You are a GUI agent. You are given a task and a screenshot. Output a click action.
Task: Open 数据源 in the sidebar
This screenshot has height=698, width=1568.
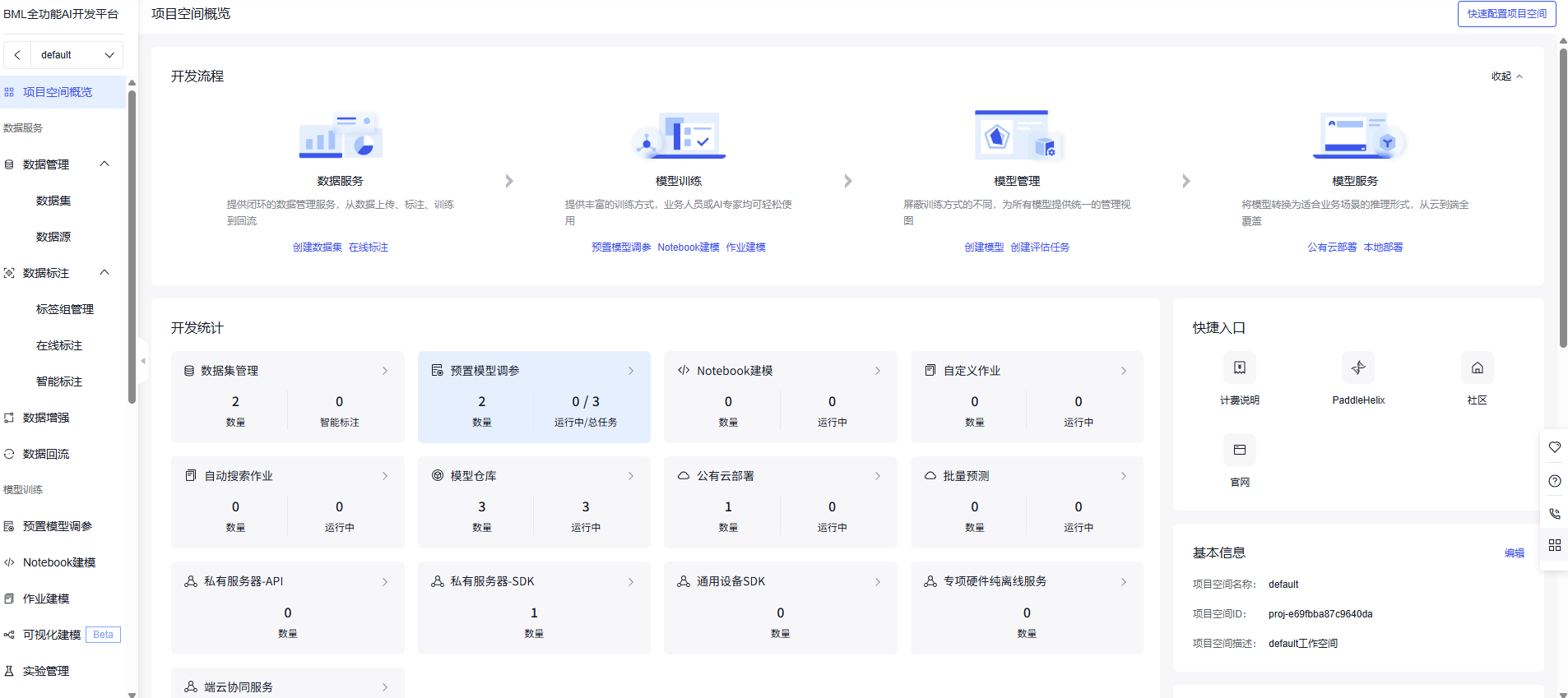pyautogui.click(x=53, y=237)
